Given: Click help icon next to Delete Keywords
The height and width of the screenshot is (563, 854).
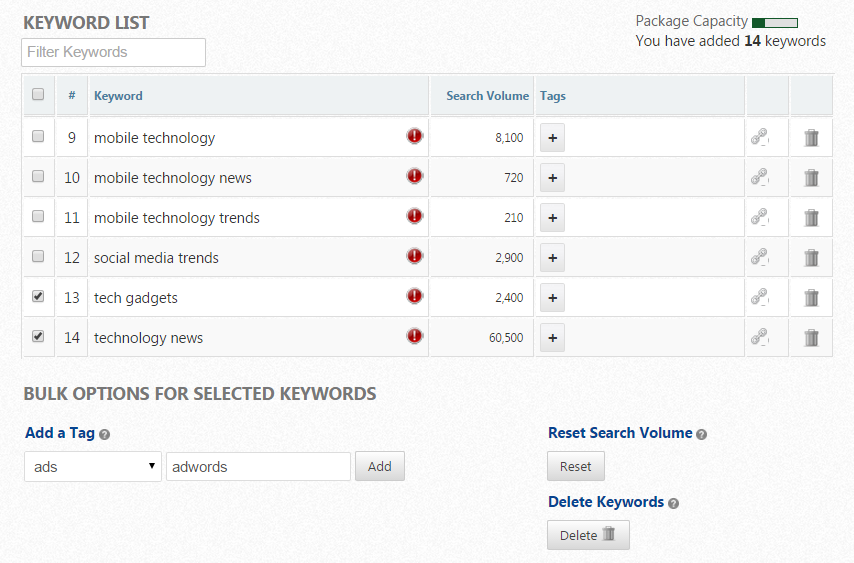Looking at the screenshot, I should [673, 504].
